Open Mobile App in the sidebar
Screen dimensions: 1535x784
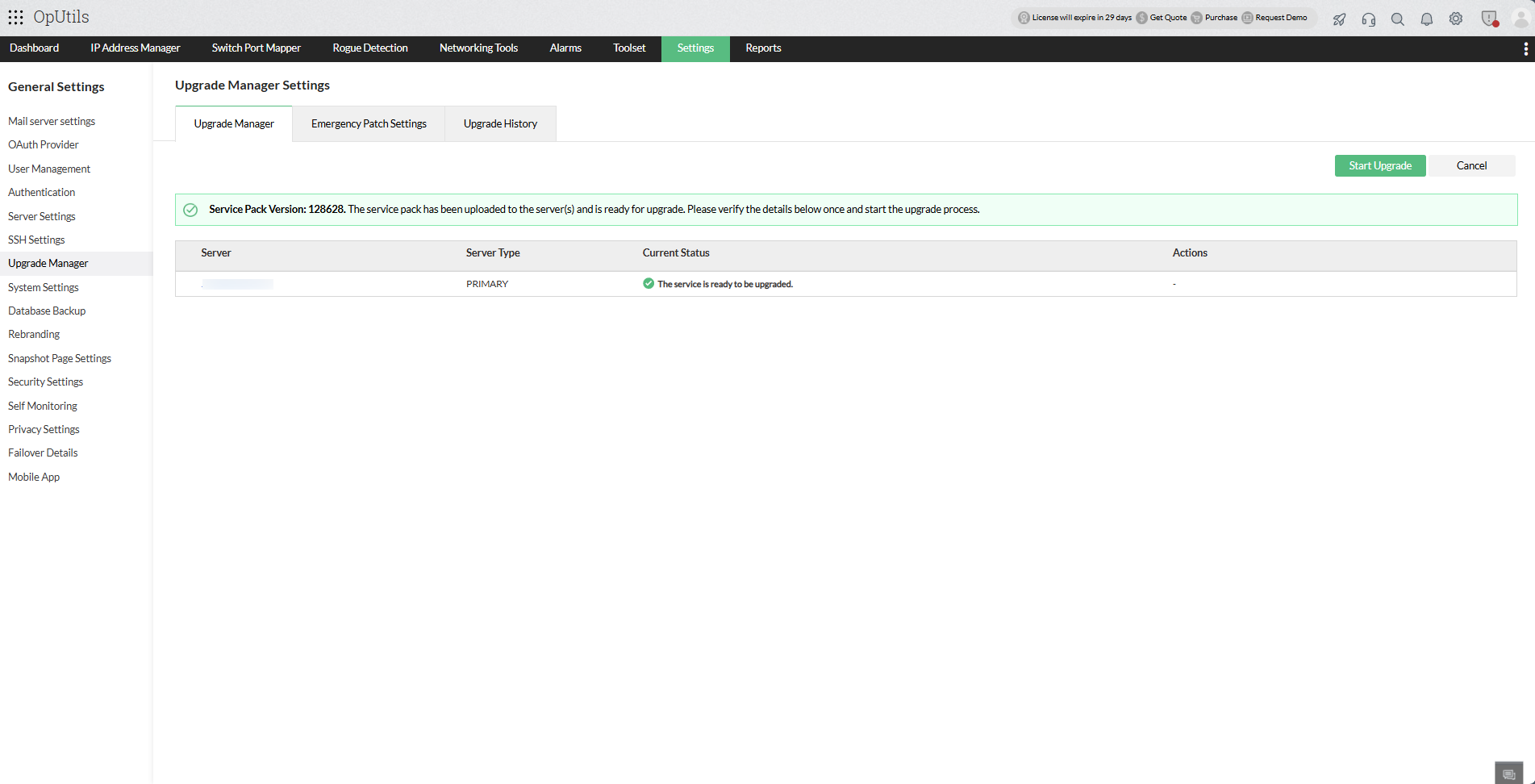point(34,477)
